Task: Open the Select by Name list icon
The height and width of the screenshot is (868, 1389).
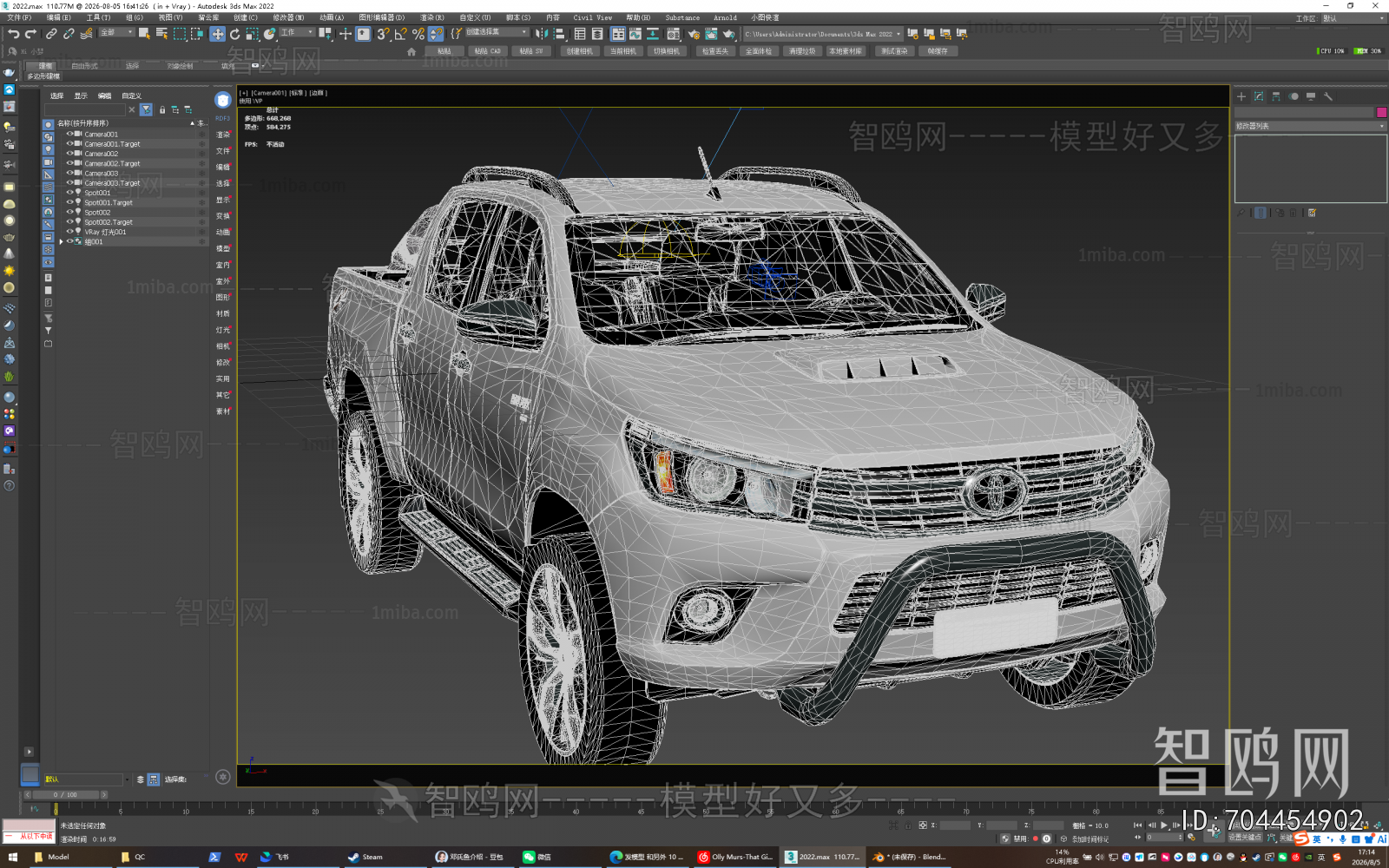Action: pyautogui.click(x=161, y=34)
